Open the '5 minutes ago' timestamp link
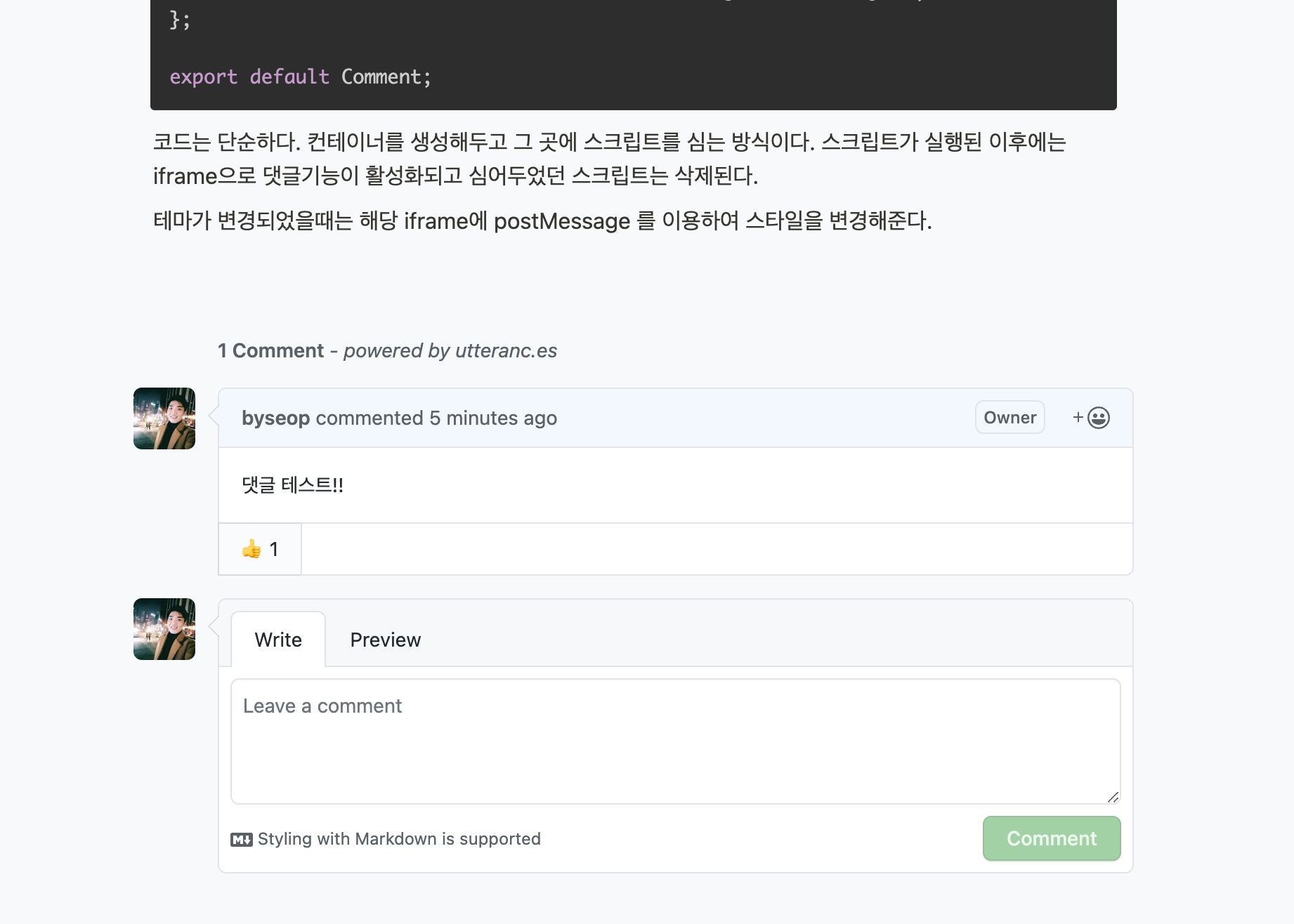 pyautogui.click(x=493, y=417)
